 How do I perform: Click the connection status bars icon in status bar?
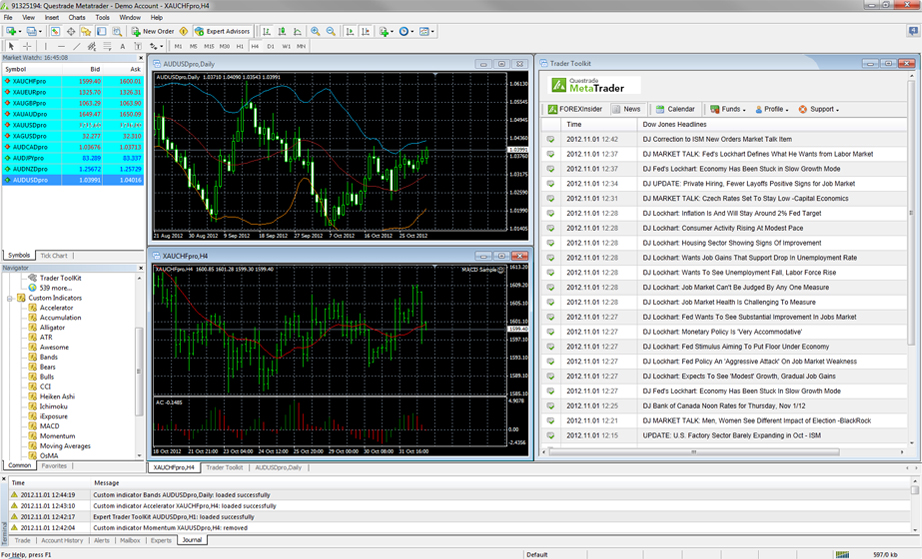pyautogui.click(x=842, y=554)
